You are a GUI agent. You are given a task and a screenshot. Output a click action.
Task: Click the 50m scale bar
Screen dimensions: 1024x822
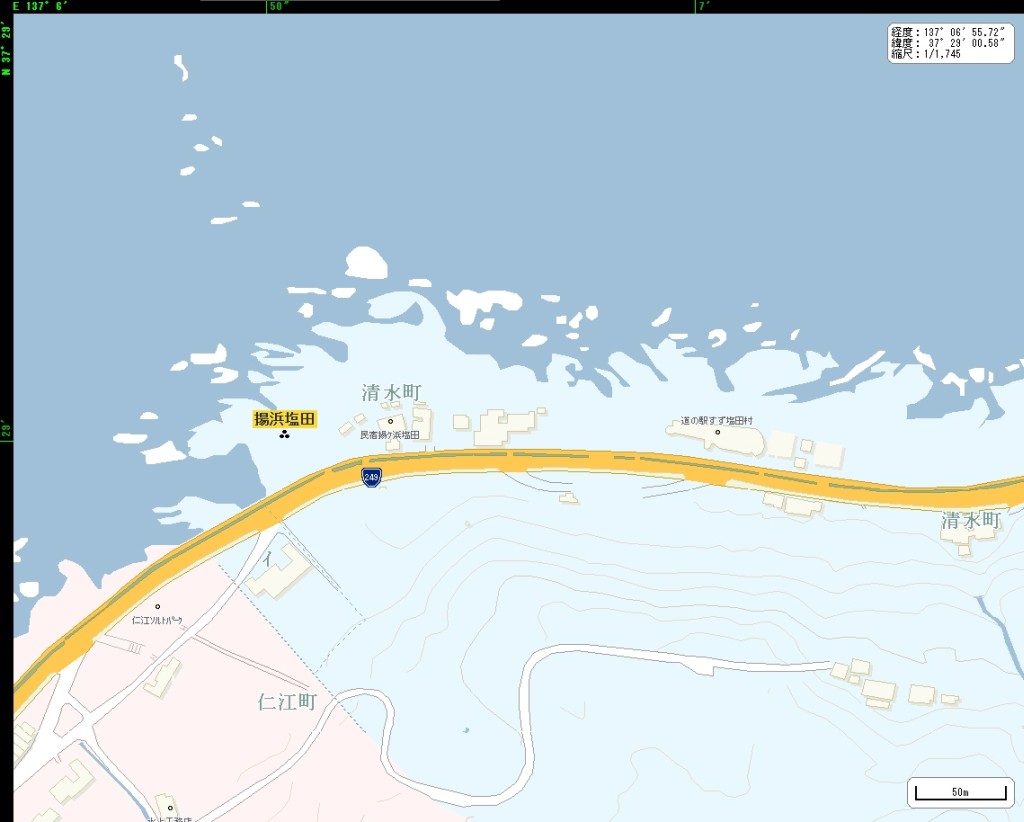click(960, 792)
